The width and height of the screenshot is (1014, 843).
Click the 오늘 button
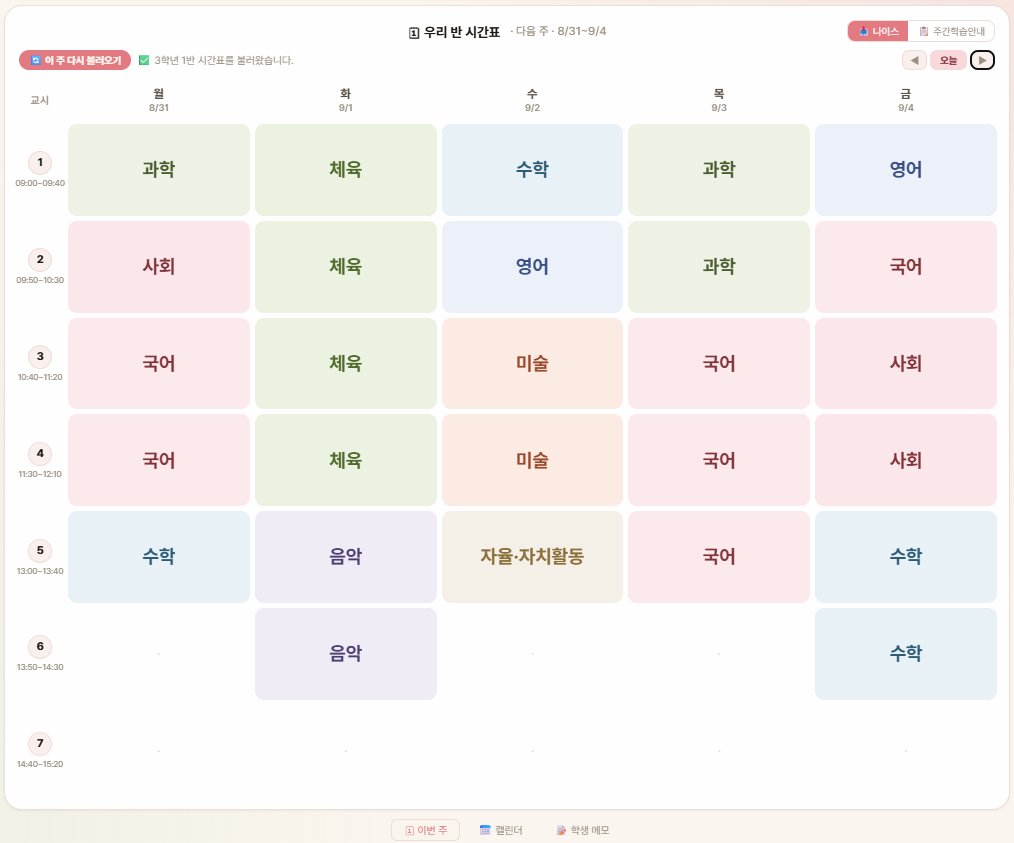coord(948,60)
